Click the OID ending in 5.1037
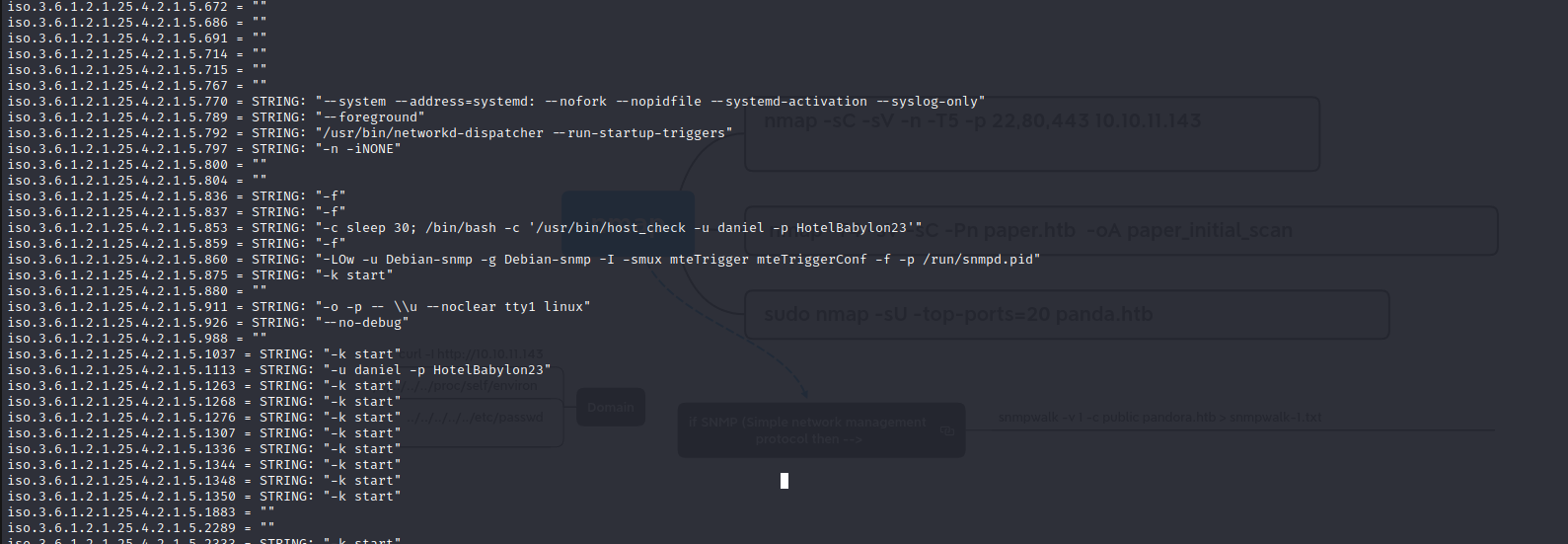The image size is (1568, 544). tap(121, 354)
